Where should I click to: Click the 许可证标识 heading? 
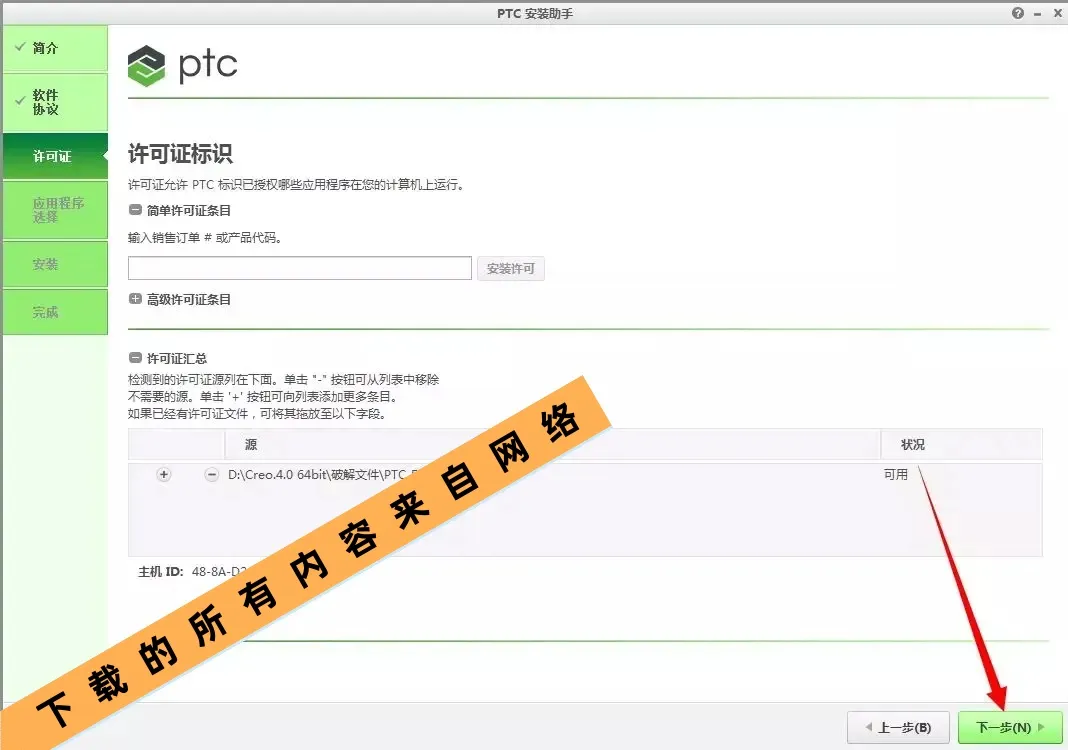(x=181, y=153)
